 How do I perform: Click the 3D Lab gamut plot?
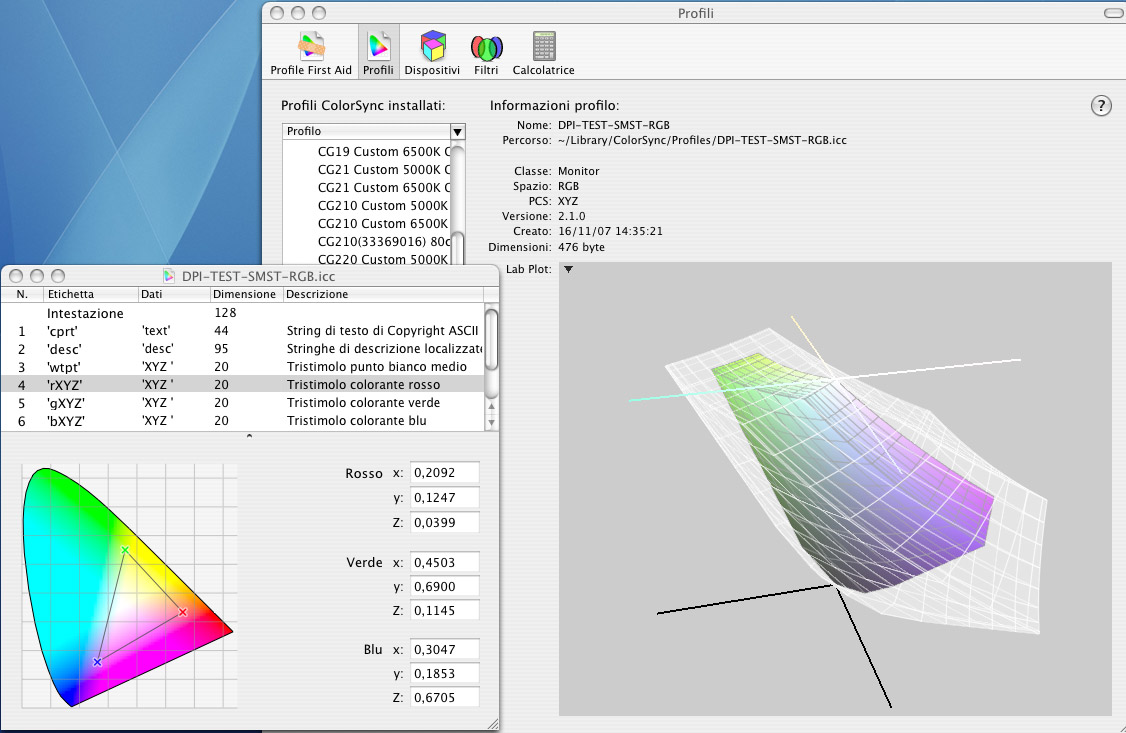834,490
